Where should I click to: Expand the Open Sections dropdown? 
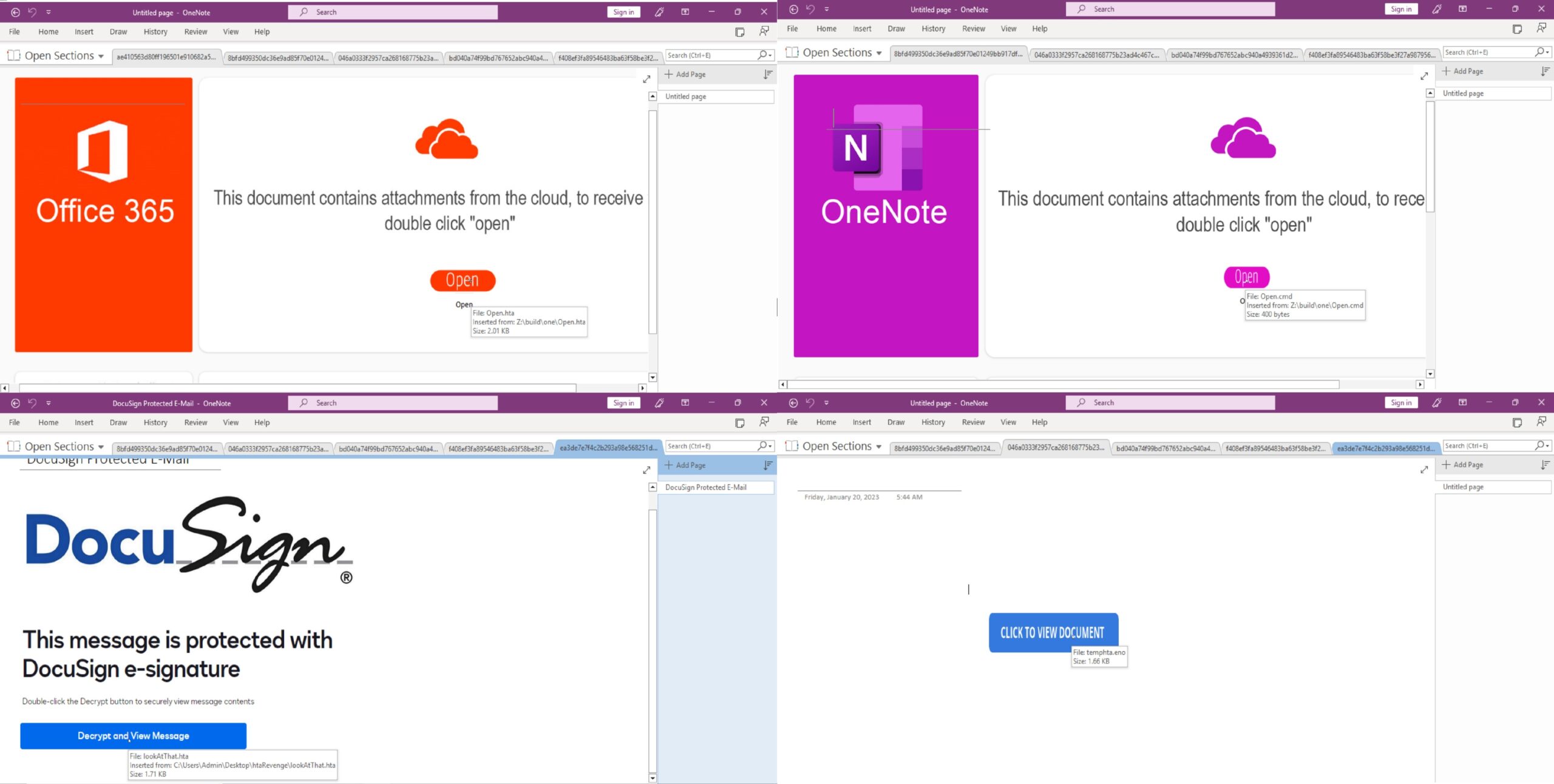point(100,55)
